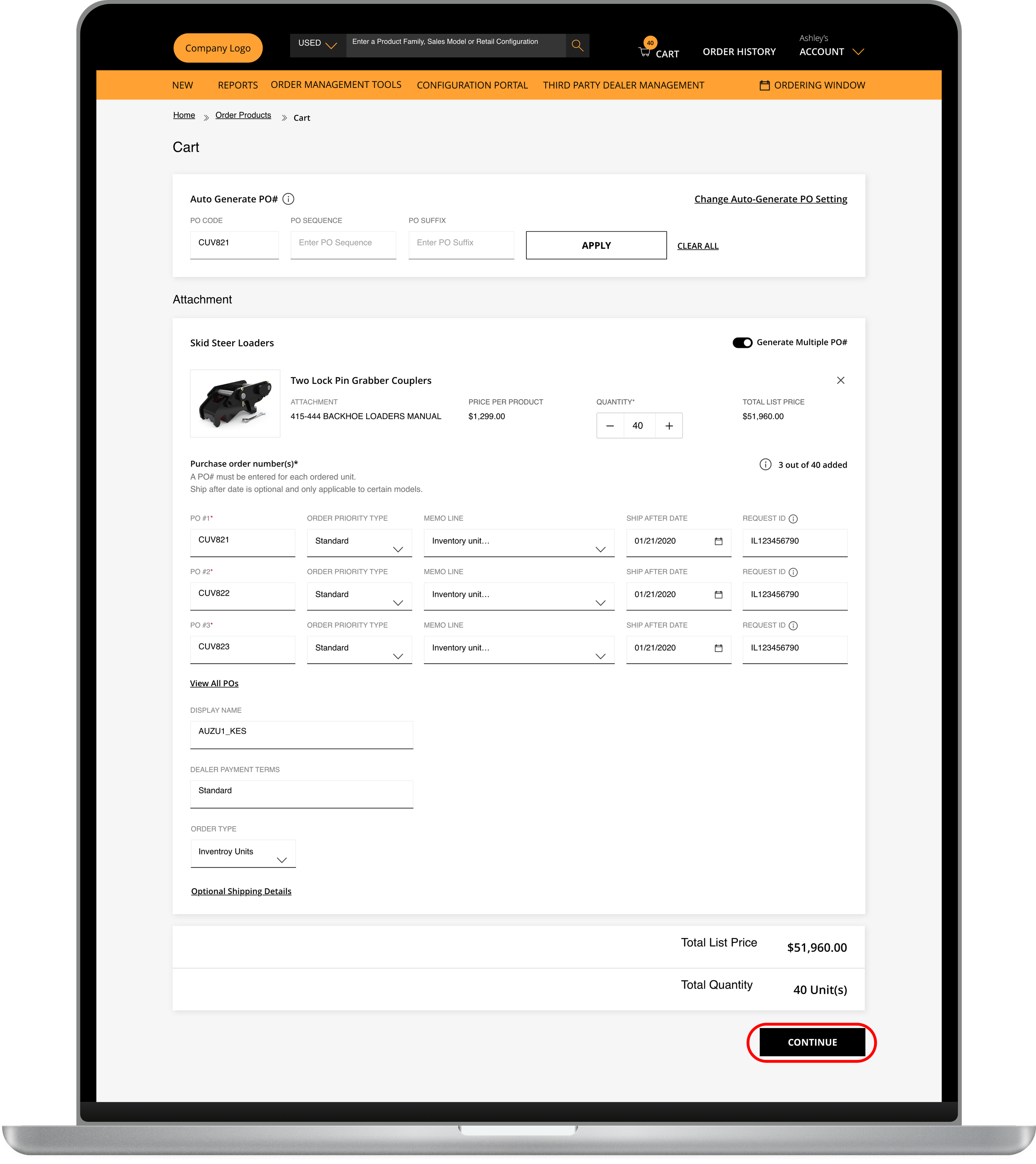Open PO #1 Order Priority Type dropdown
The height and width of the screenshot is (1164, 1036).
point(359,543)
